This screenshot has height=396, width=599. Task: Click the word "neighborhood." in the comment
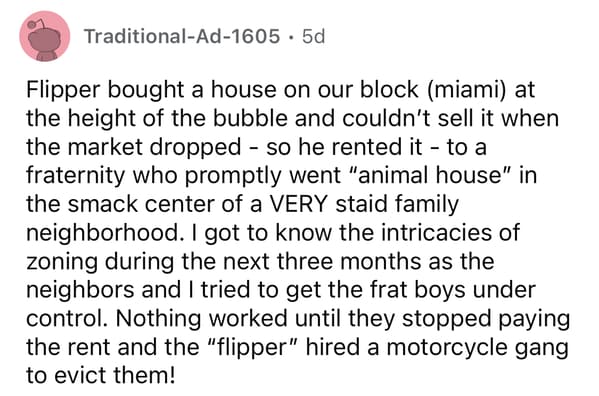tap(103, 233)
